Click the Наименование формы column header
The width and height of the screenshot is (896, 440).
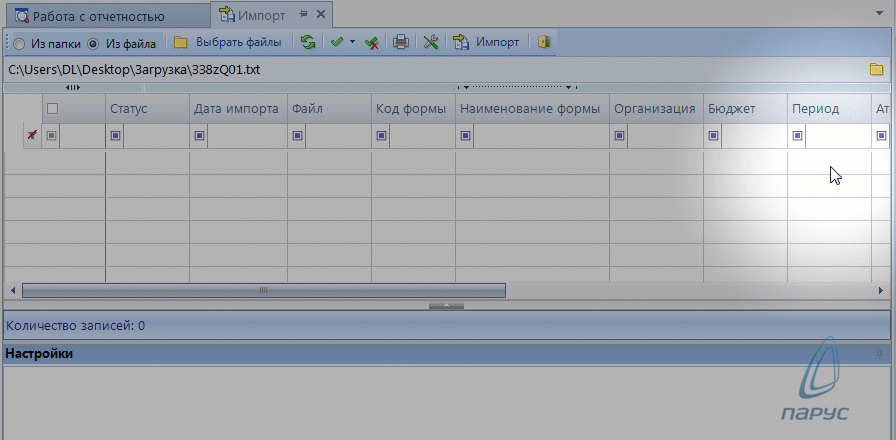[x=533, y=109]
